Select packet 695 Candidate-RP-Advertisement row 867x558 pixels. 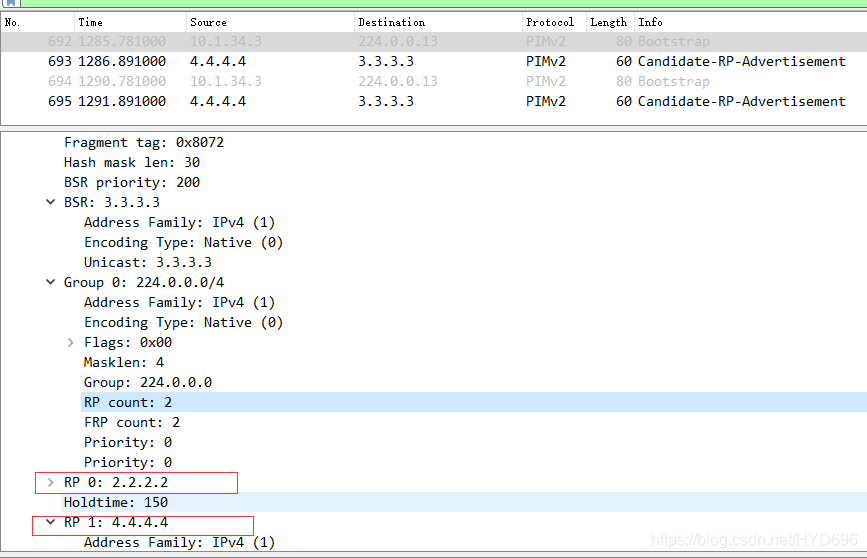(434, 101)
